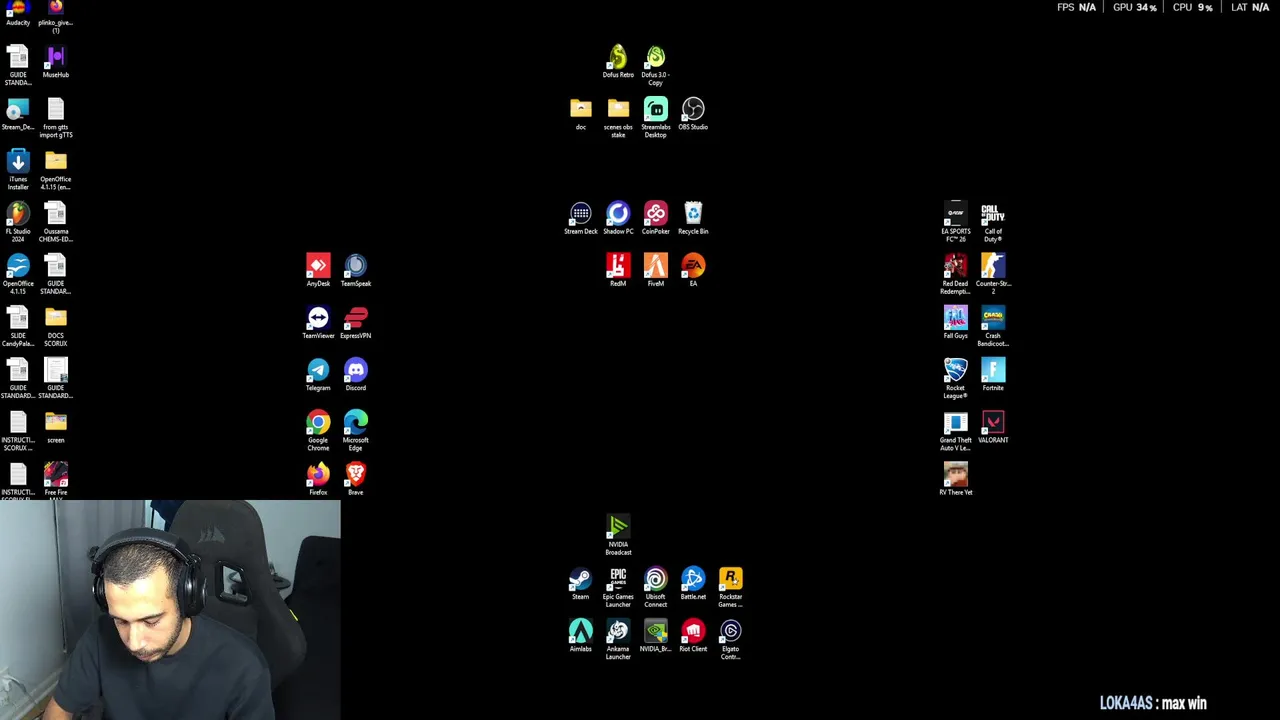Open Rockstar Games Launcher shortcut
Image resolution: width=1280 pixels, height=720 pixels.
click(x=731, y=587)
